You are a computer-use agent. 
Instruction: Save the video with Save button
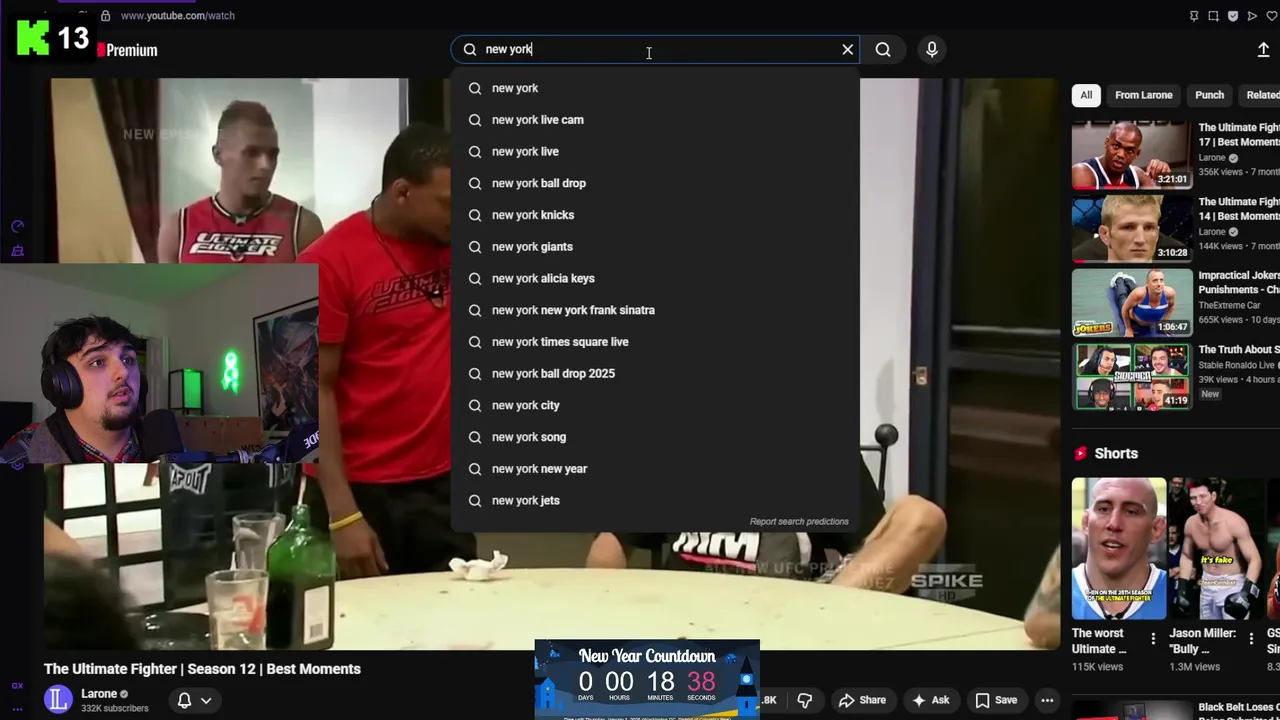pos(996,700)
